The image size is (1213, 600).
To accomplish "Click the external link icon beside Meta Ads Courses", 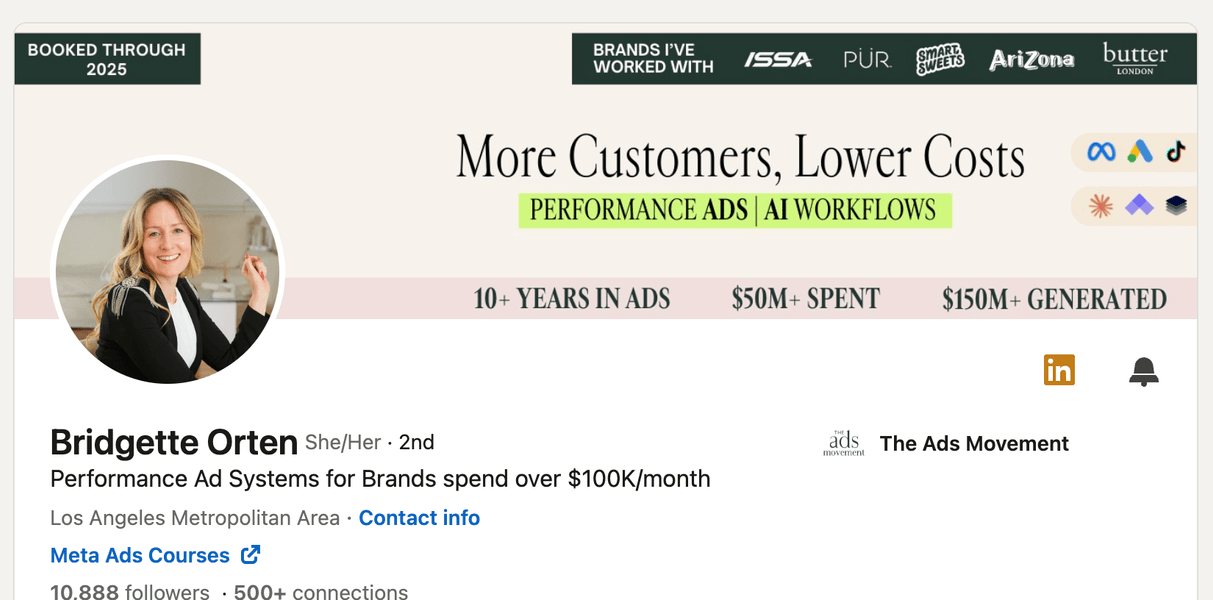I will [251, 555].
